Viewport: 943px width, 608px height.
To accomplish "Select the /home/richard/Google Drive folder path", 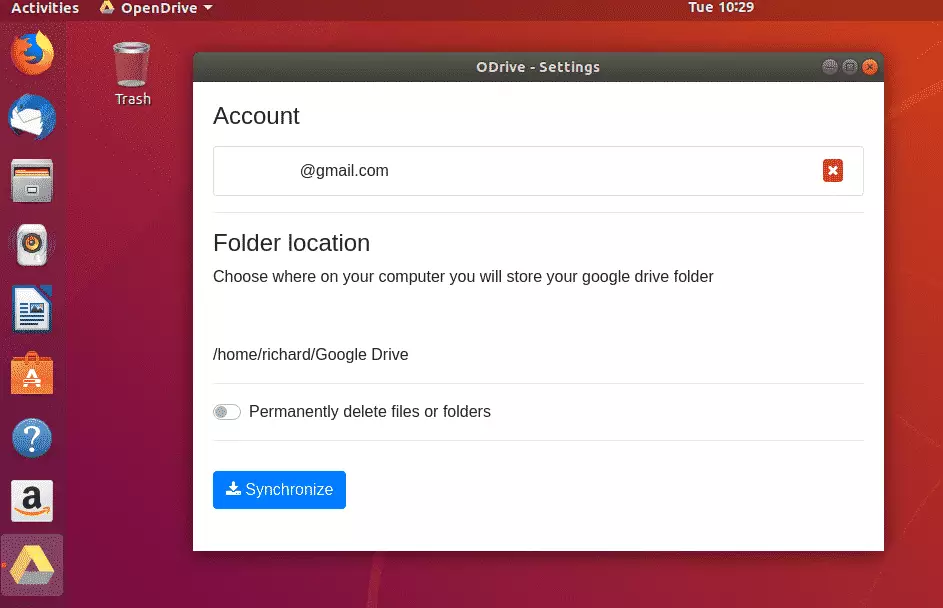I will pos(310,355).
